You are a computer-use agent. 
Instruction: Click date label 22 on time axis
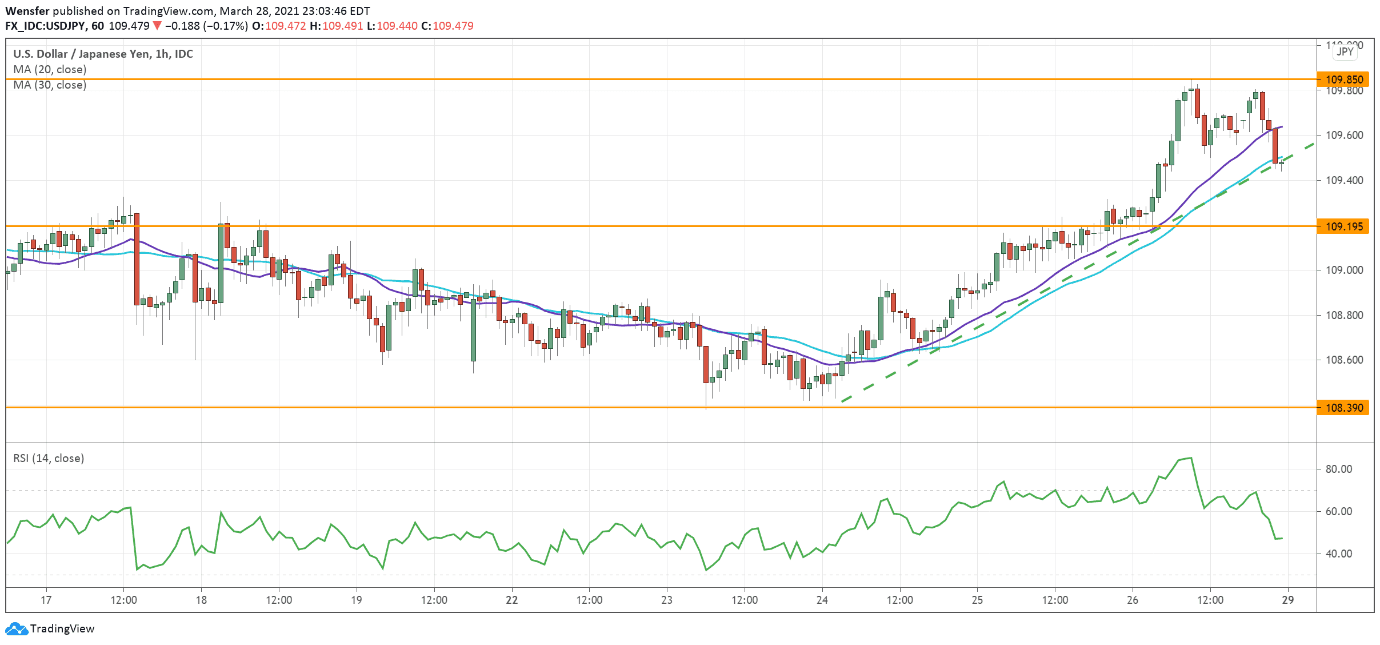coord(512,600)
